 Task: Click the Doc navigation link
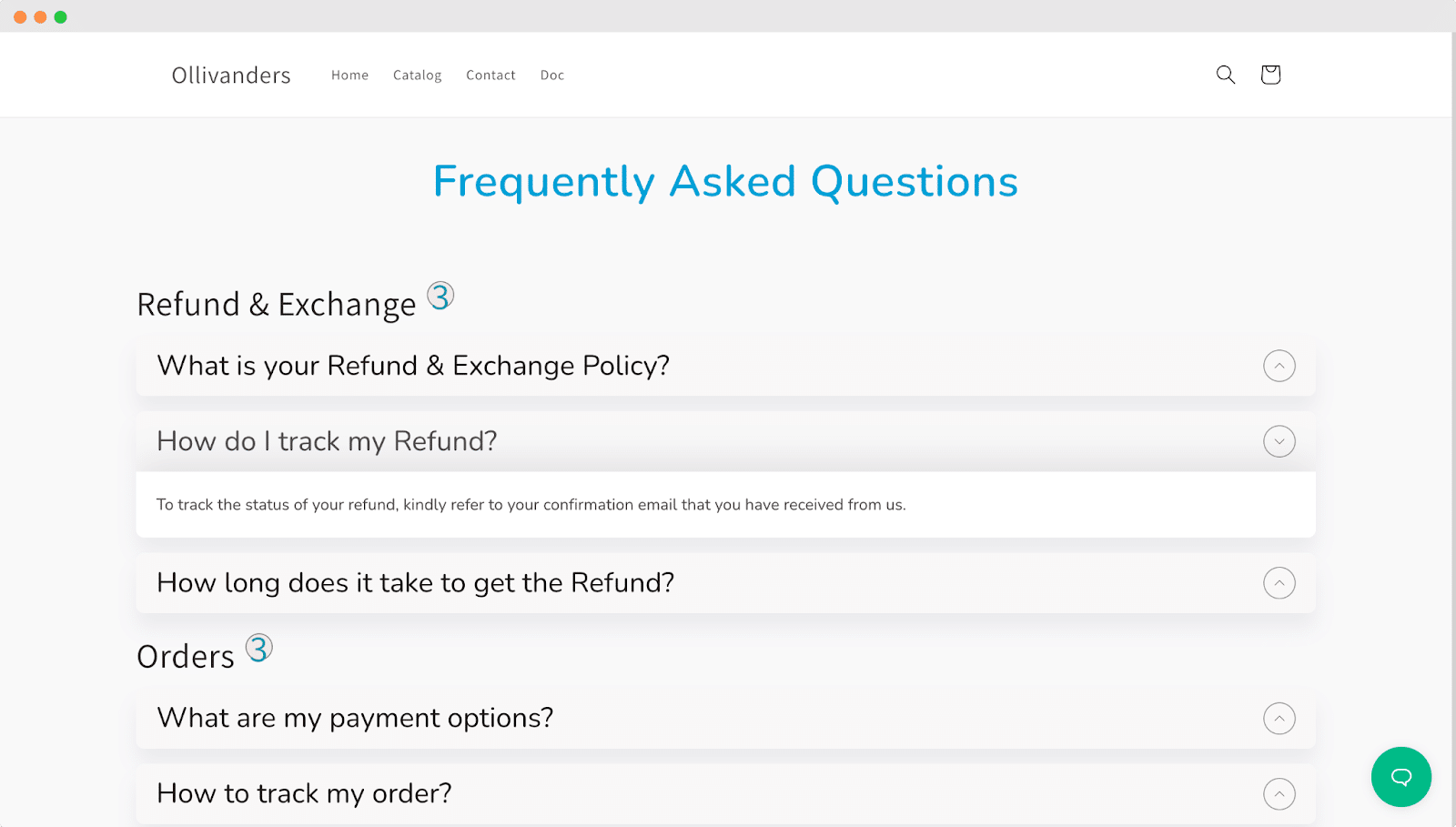click(x=551, y=75)
